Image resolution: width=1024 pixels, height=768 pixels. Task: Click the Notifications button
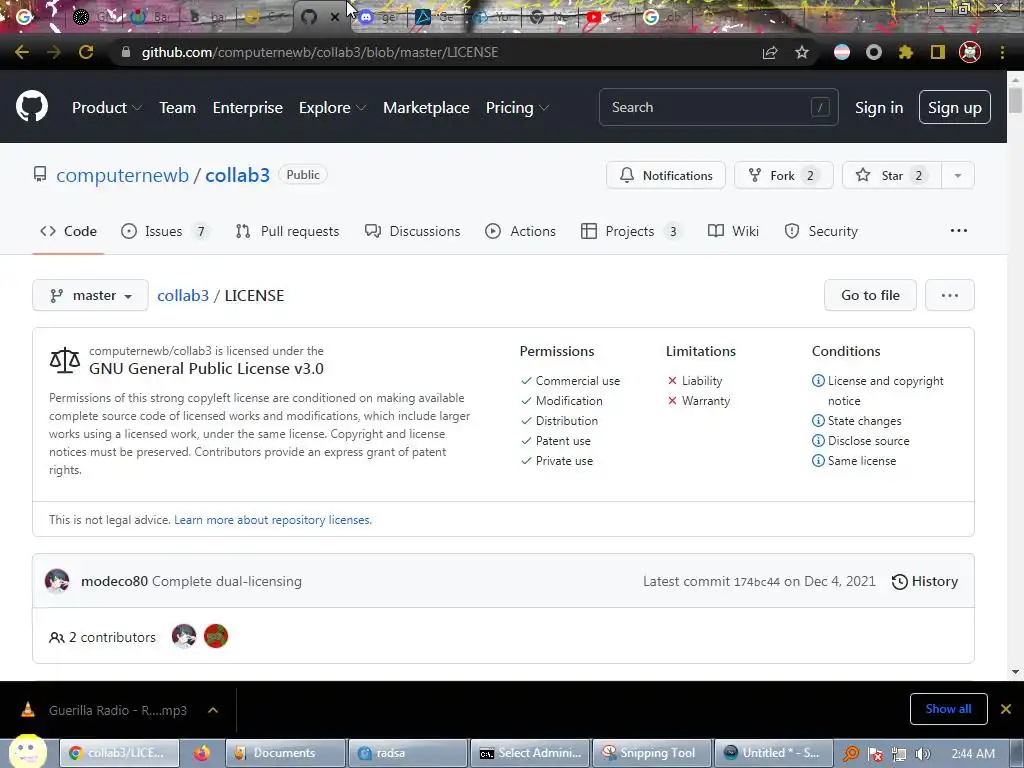(x=666, y=175)
